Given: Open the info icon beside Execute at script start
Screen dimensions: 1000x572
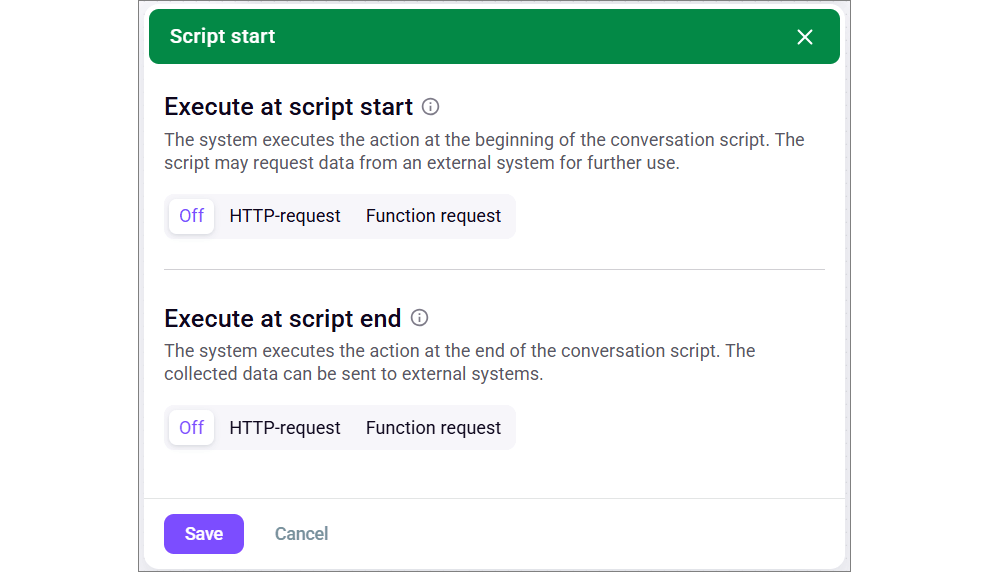Looking at the screenshot, I should [x=430, y=106].
